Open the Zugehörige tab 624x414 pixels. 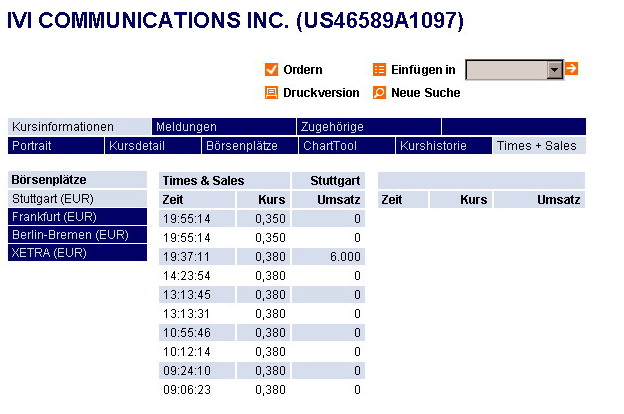[x=330, y=127]
